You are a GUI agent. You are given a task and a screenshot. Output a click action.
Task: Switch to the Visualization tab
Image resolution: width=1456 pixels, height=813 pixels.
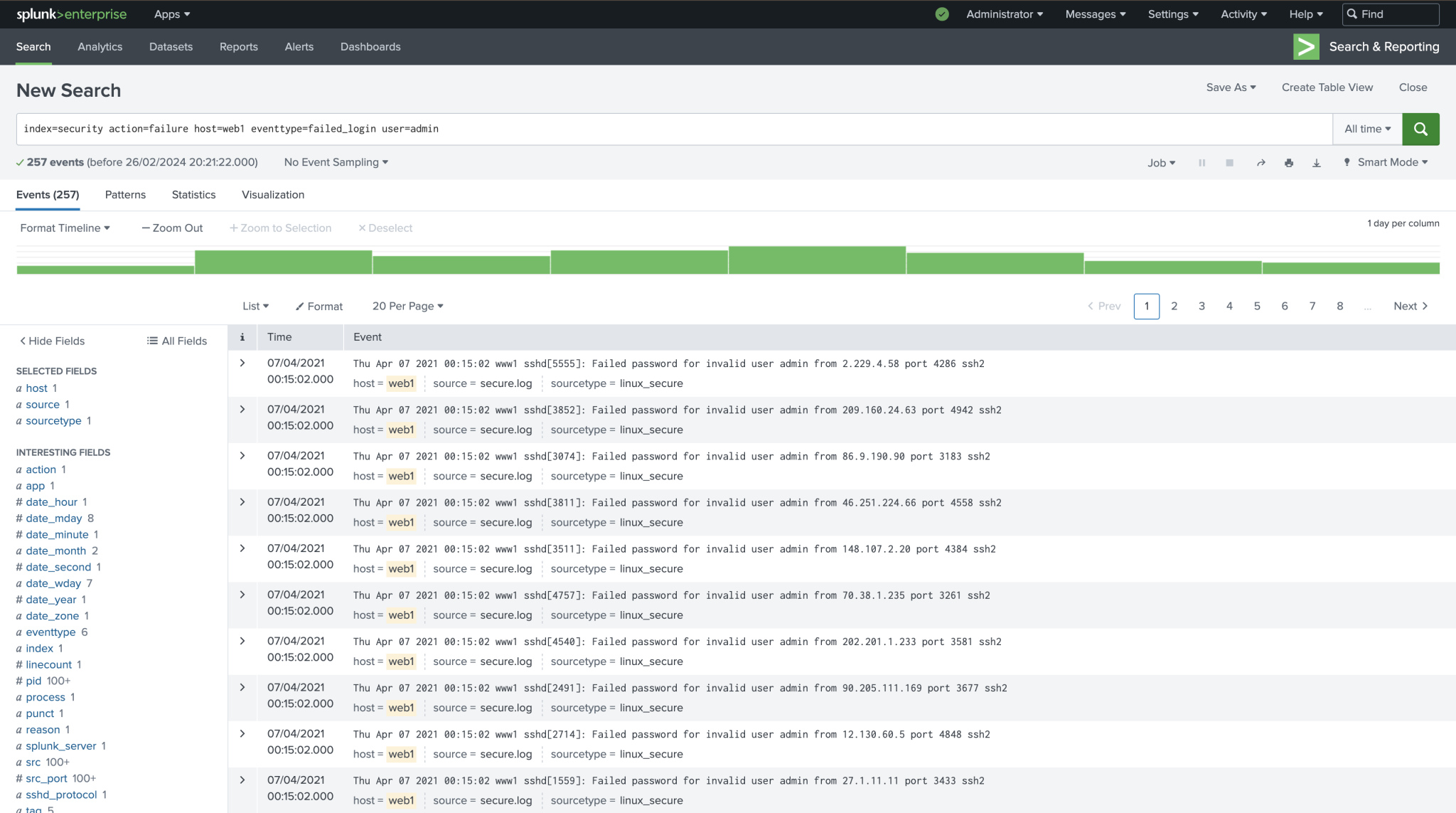click(273, 195)
